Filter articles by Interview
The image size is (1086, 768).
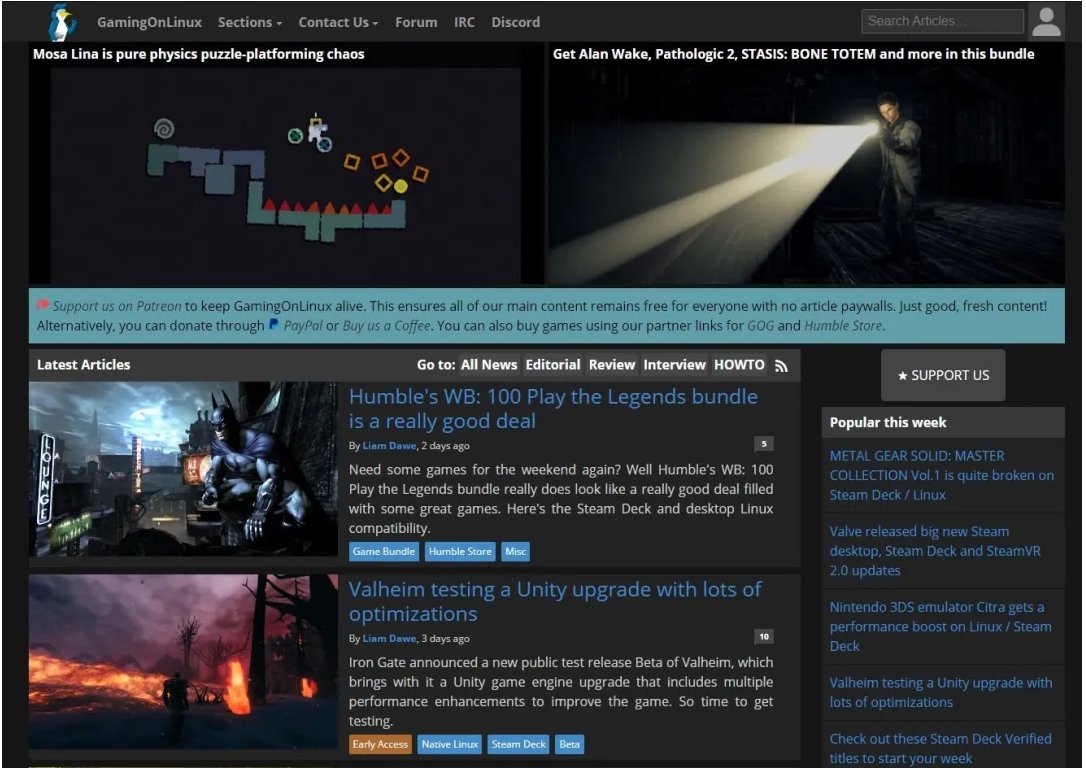click(x=674, y=365)
